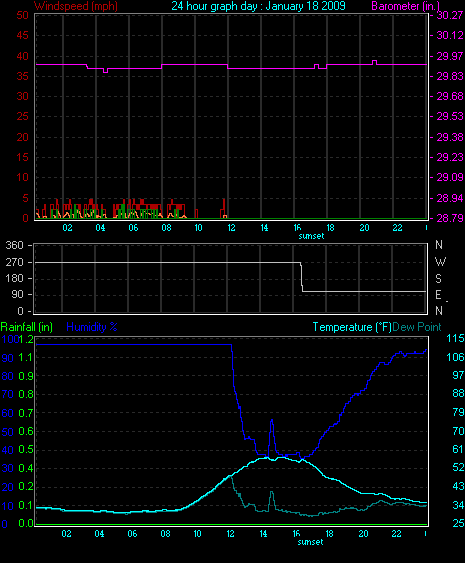Click the W compass direction label
465x563 pixels.
click(x=440, y=261)
